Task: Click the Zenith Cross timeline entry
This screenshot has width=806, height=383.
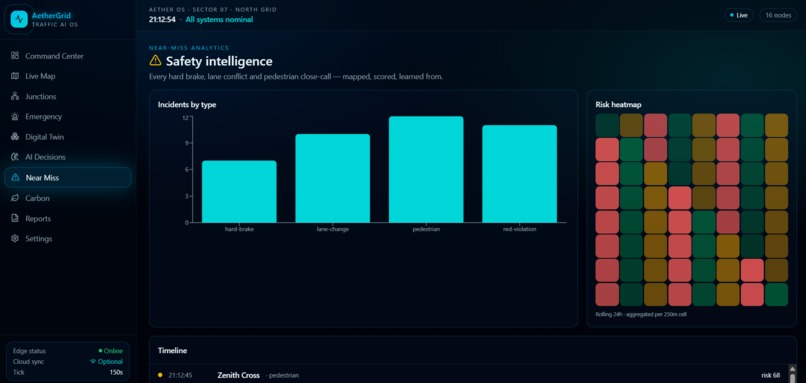Action: 470,375
